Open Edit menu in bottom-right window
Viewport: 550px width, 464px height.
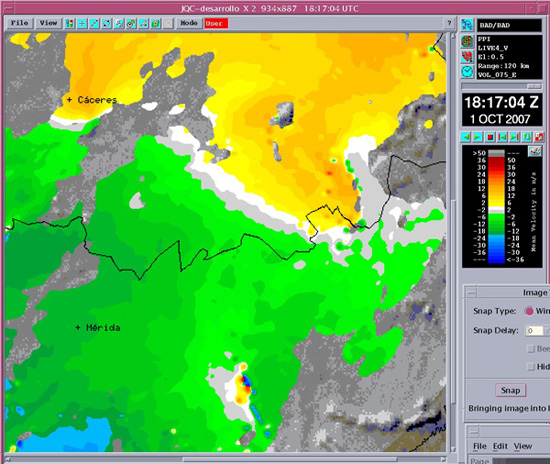tap(500, 446)
